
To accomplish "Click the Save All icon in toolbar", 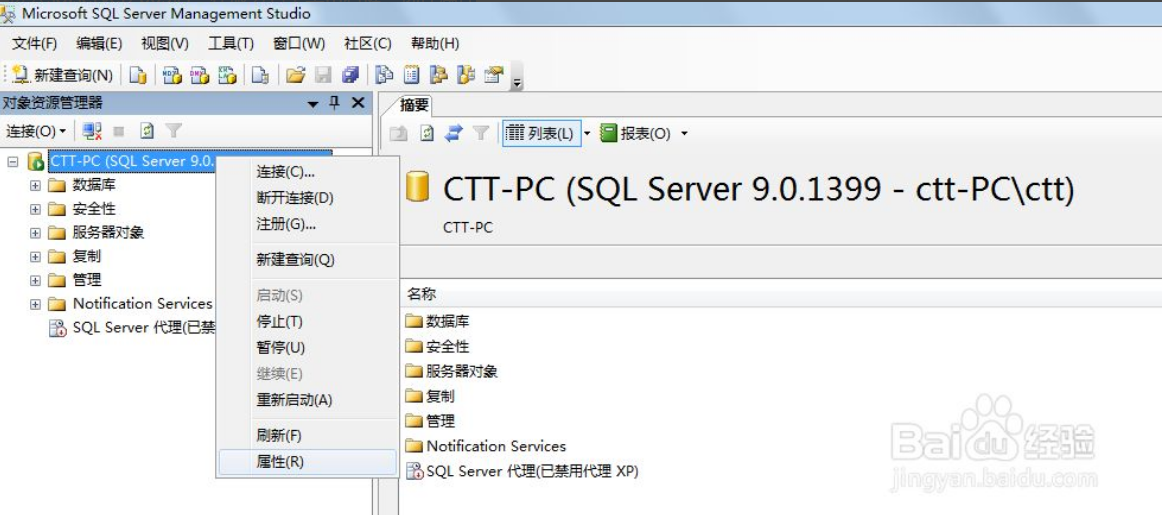I will (350, 75).
